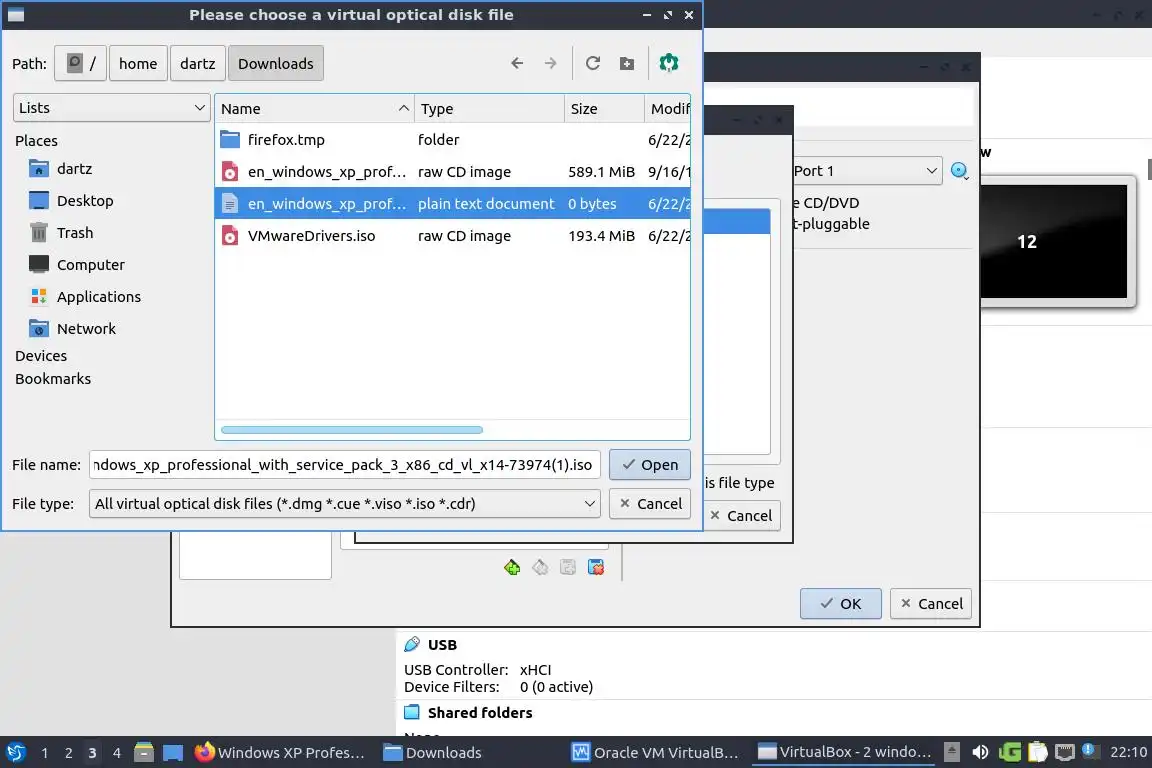Click the eject removable media tray icon
The image size is (1152, 768).
pos(952,753)
